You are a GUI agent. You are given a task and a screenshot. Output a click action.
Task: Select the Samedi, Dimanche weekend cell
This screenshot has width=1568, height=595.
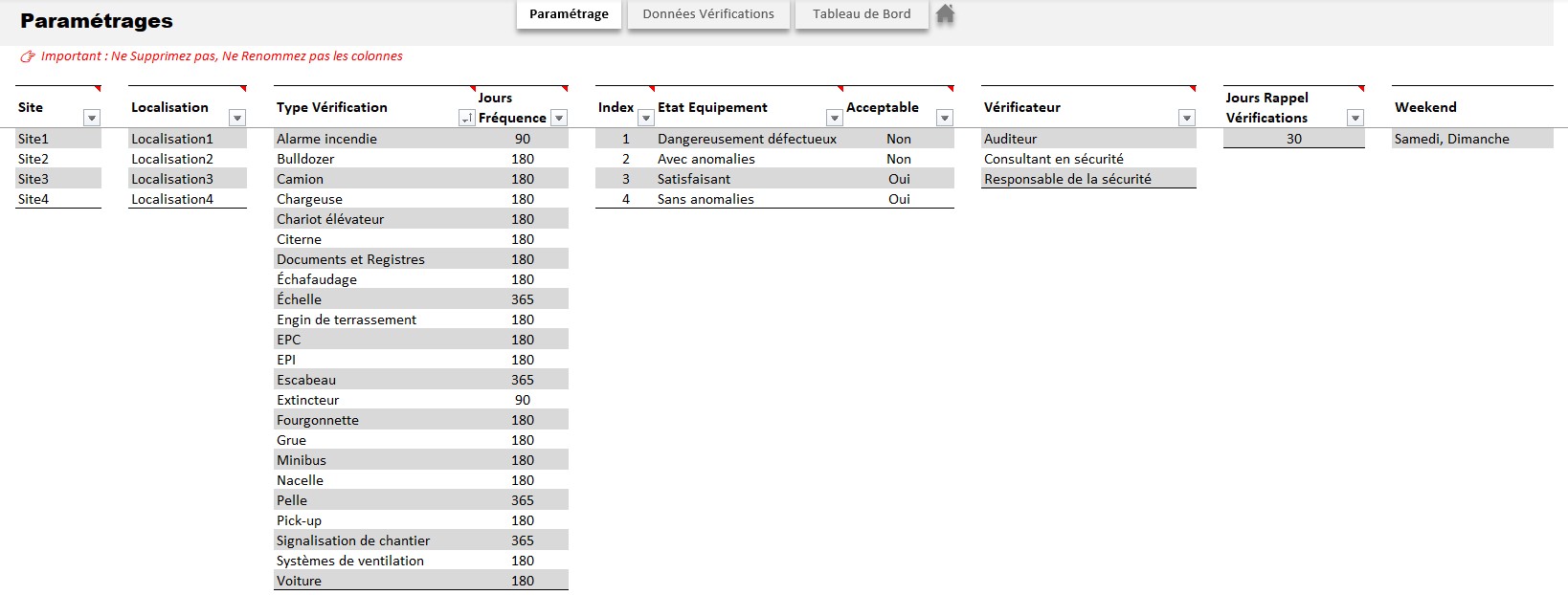1451,139
